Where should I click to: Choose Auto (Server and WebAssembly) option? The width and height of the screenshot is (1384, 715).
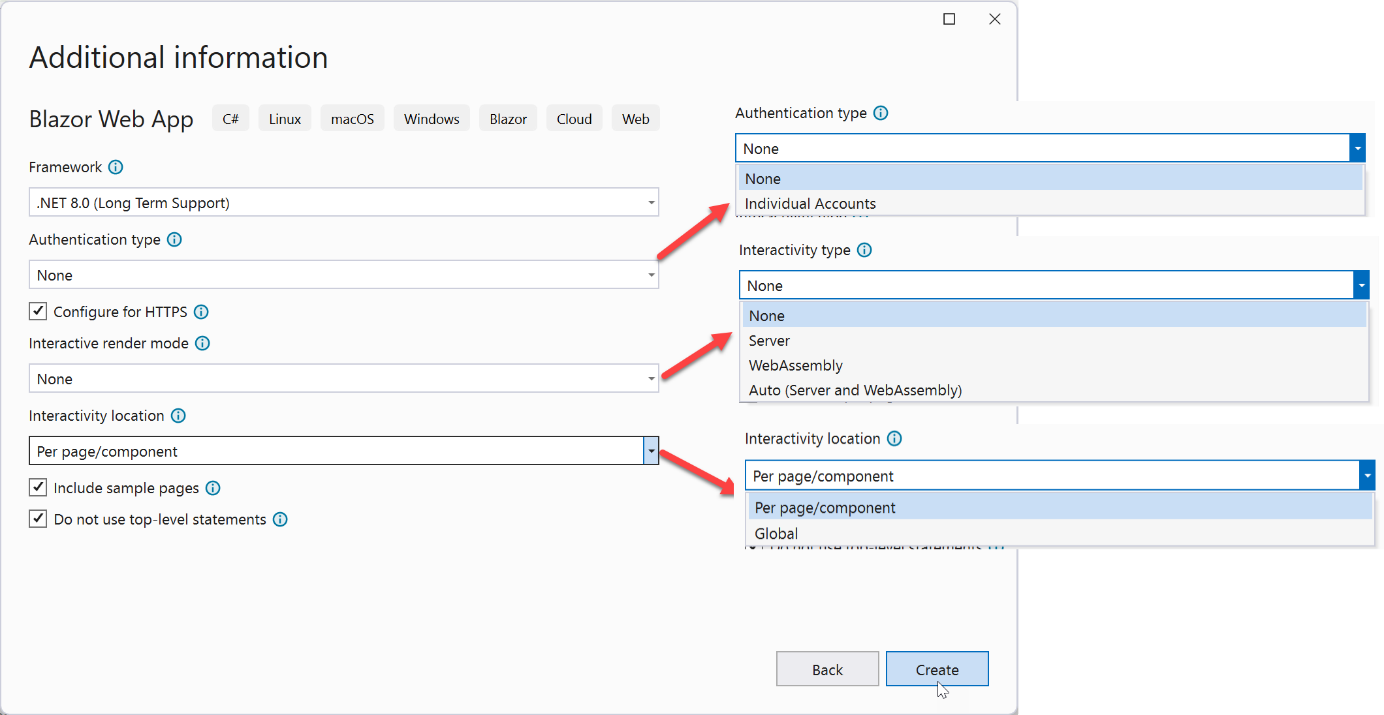[855, 390]
